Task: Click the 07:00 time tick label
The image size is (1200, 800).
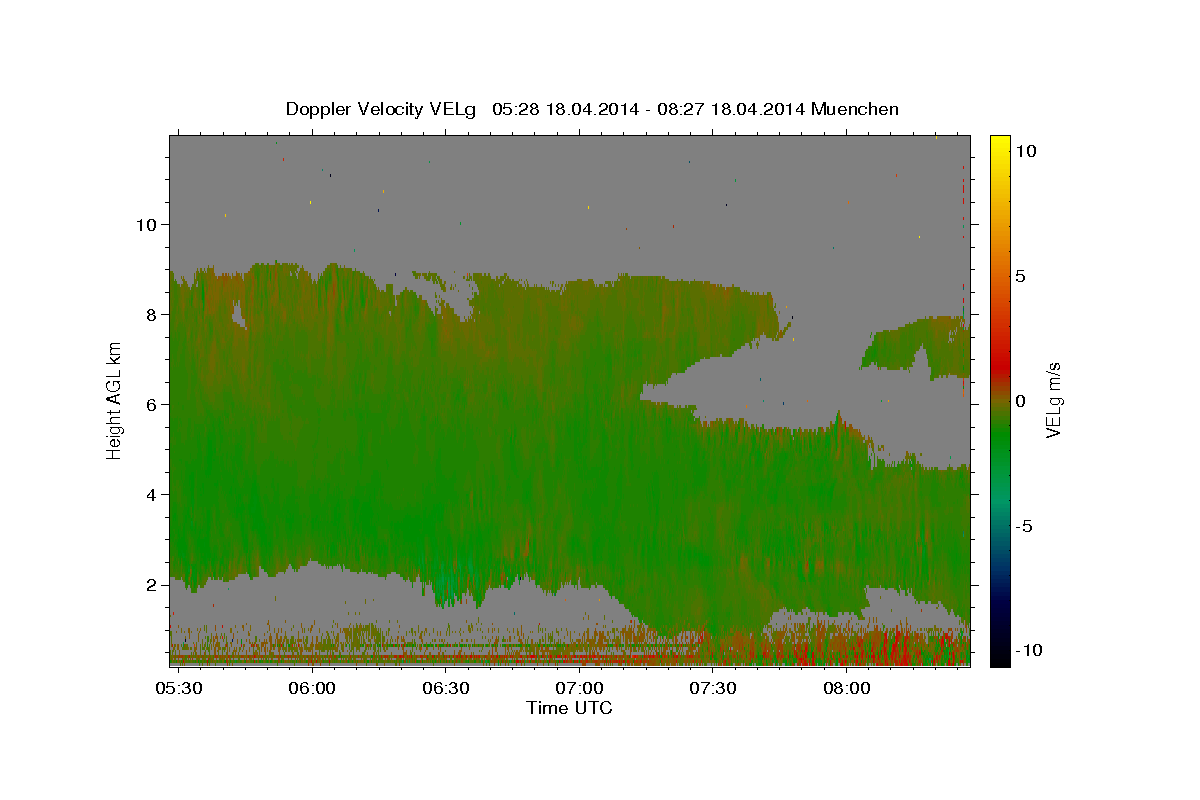Action: click(x=579, y=689)
